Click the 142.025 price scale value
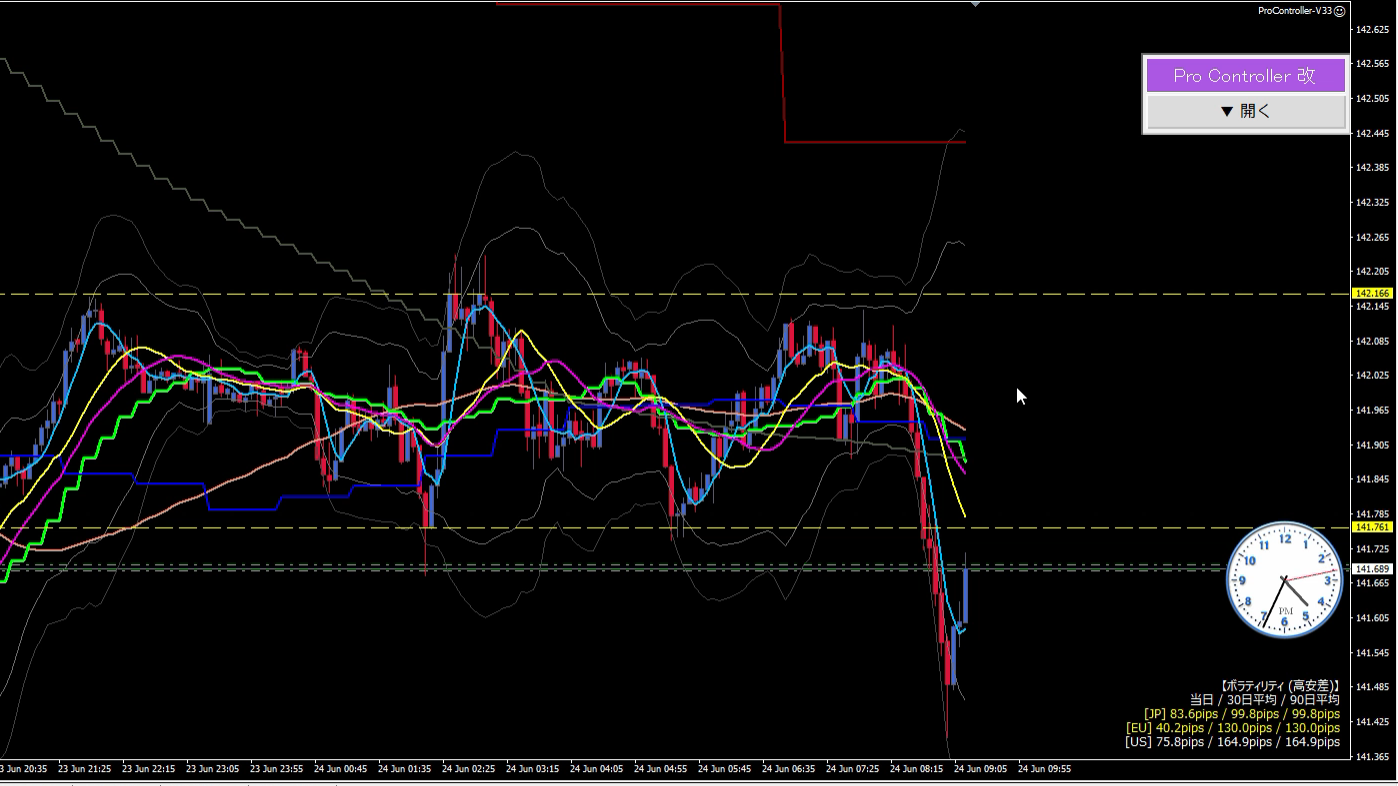The image size is (1398, 786). coord(1373,376)
